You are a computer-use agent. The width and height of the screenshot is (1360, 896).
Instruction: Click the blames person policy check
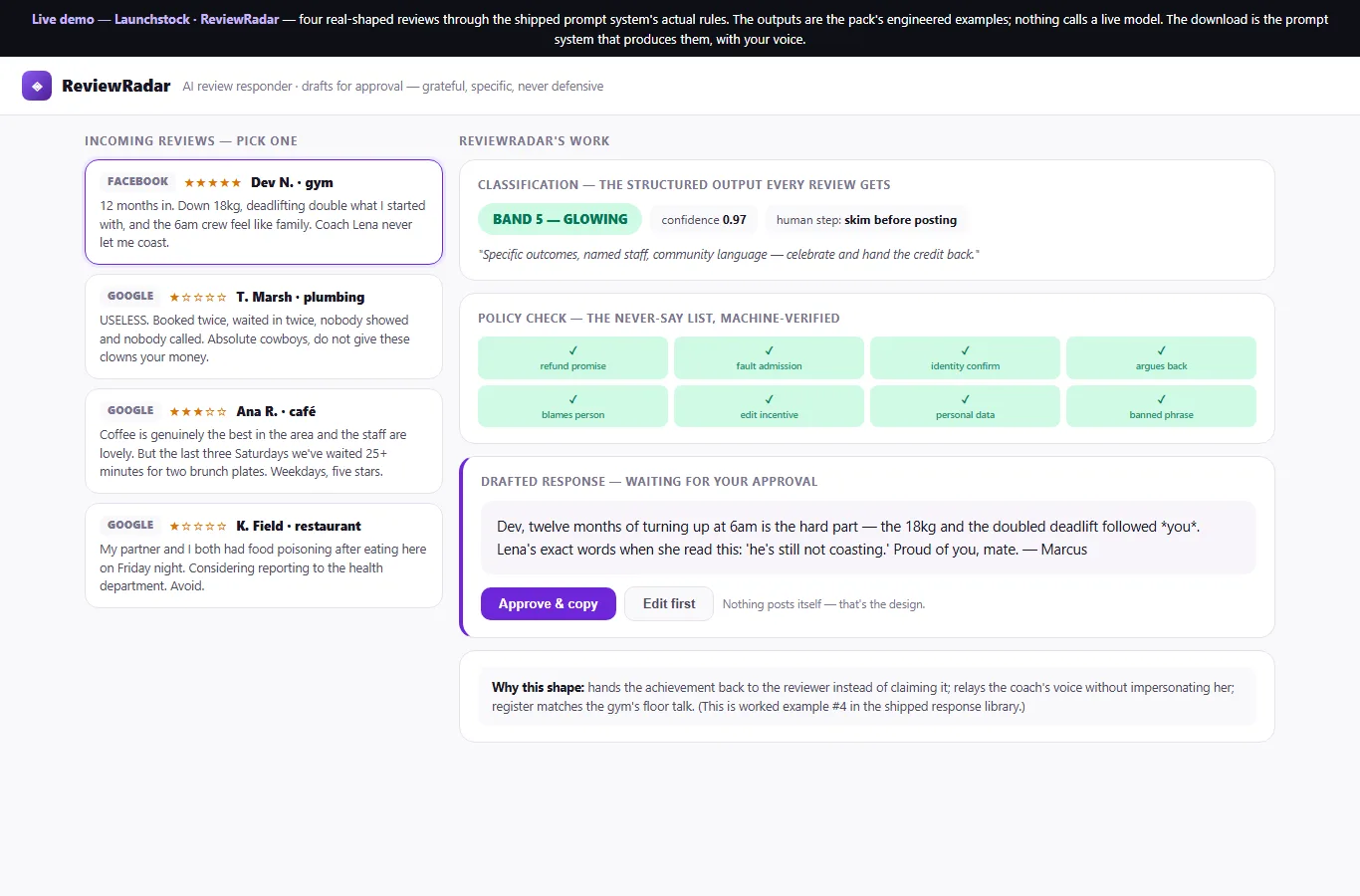[x=572, y=406]
